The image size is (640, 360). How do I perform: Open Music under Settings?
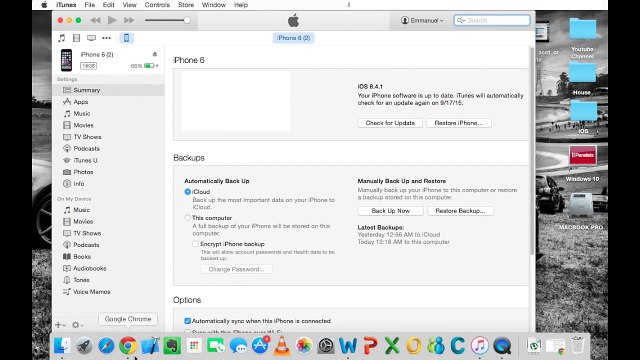point(82,113)
